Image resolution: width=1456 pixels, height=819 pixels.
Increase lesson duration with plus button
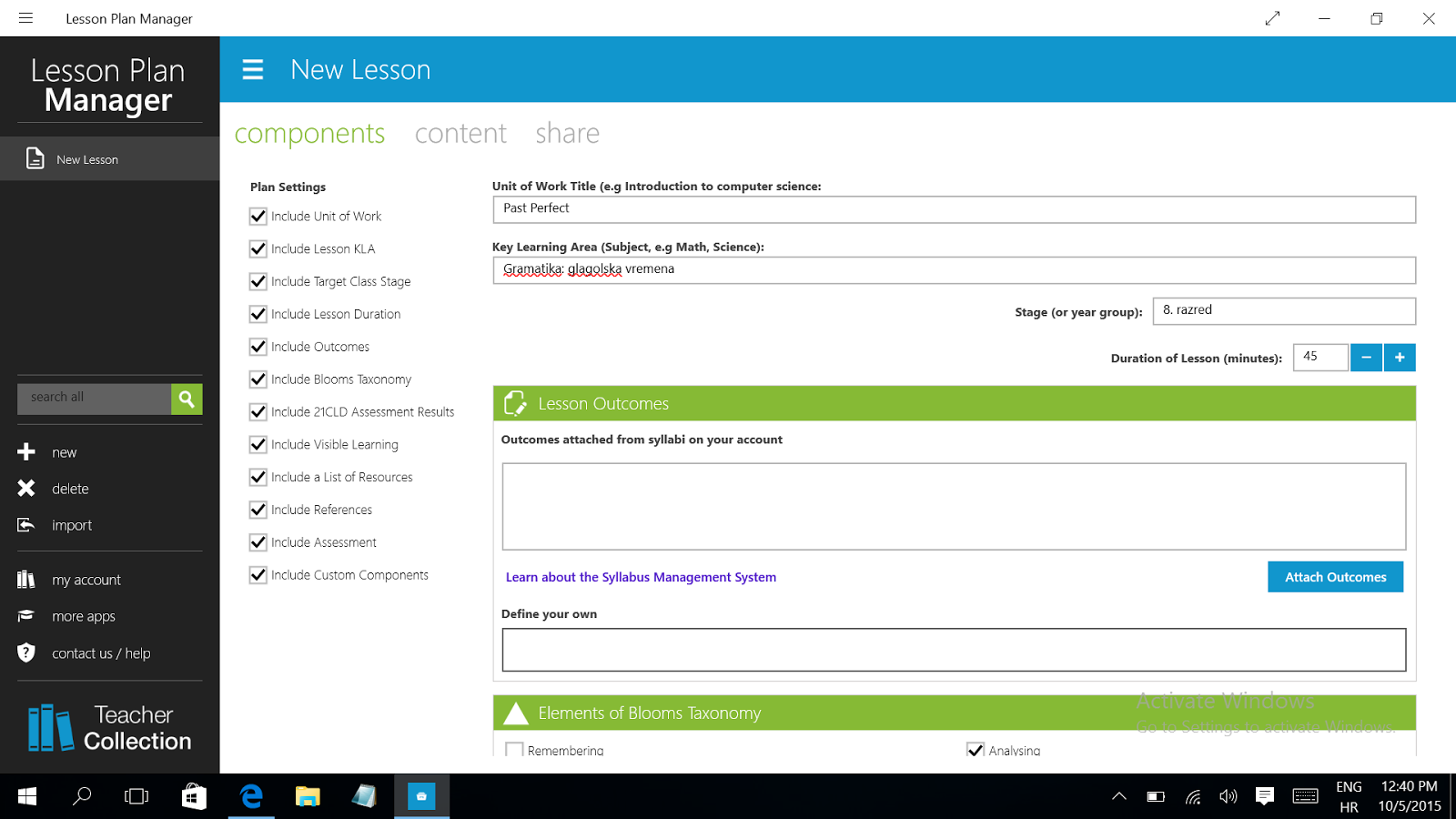pyautogui.click(x=1400, y=358)
